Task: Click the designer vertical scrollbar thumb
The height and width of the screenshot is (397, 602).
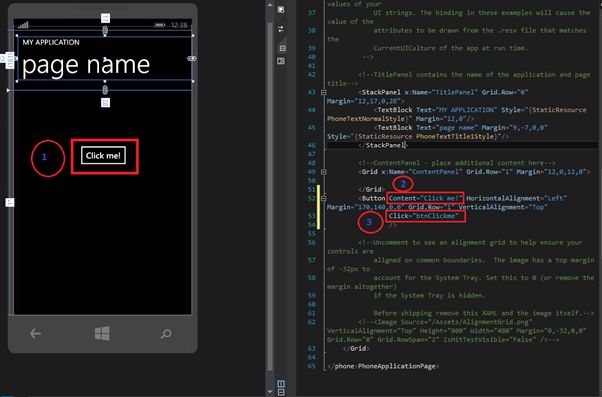Action: click(x=270, y=196)
